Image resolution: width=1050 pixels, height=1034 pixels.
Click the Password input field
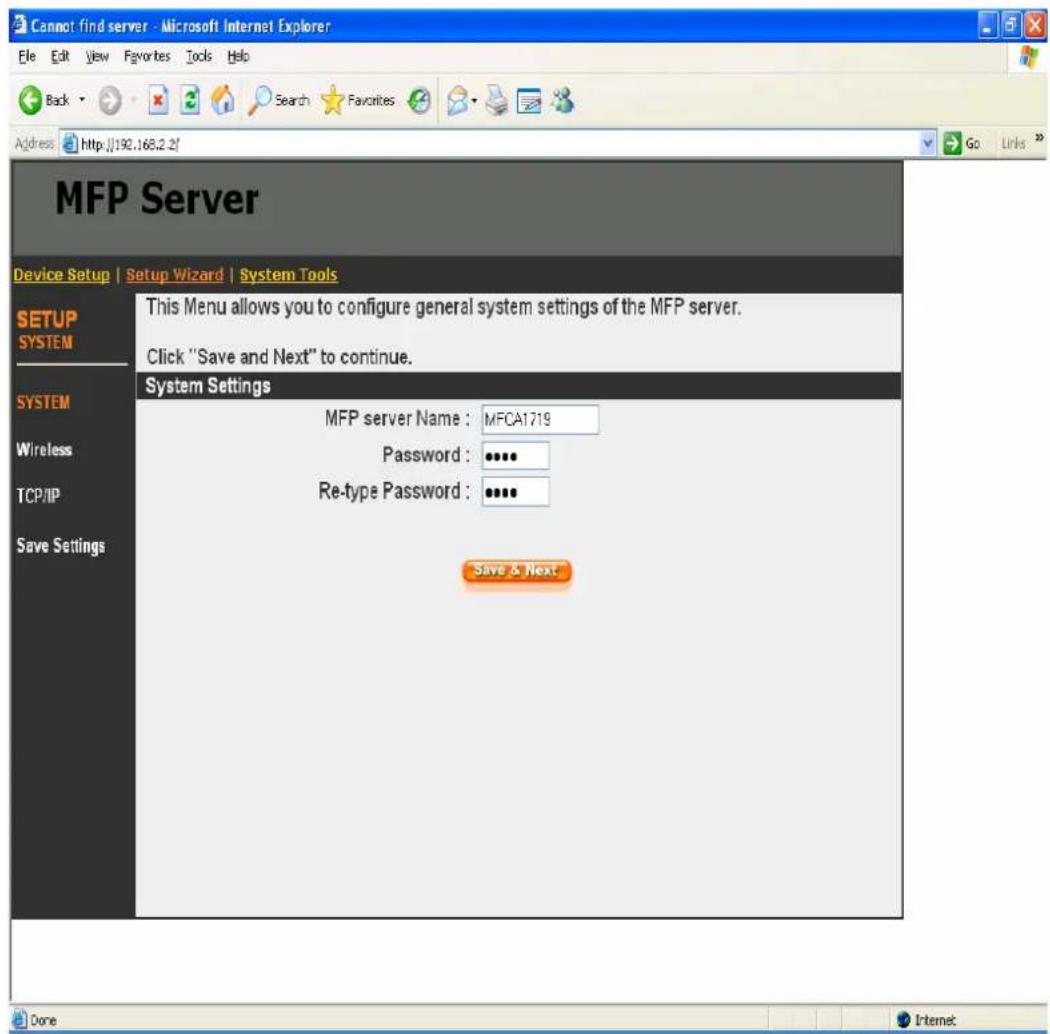[x=515, y=456]
